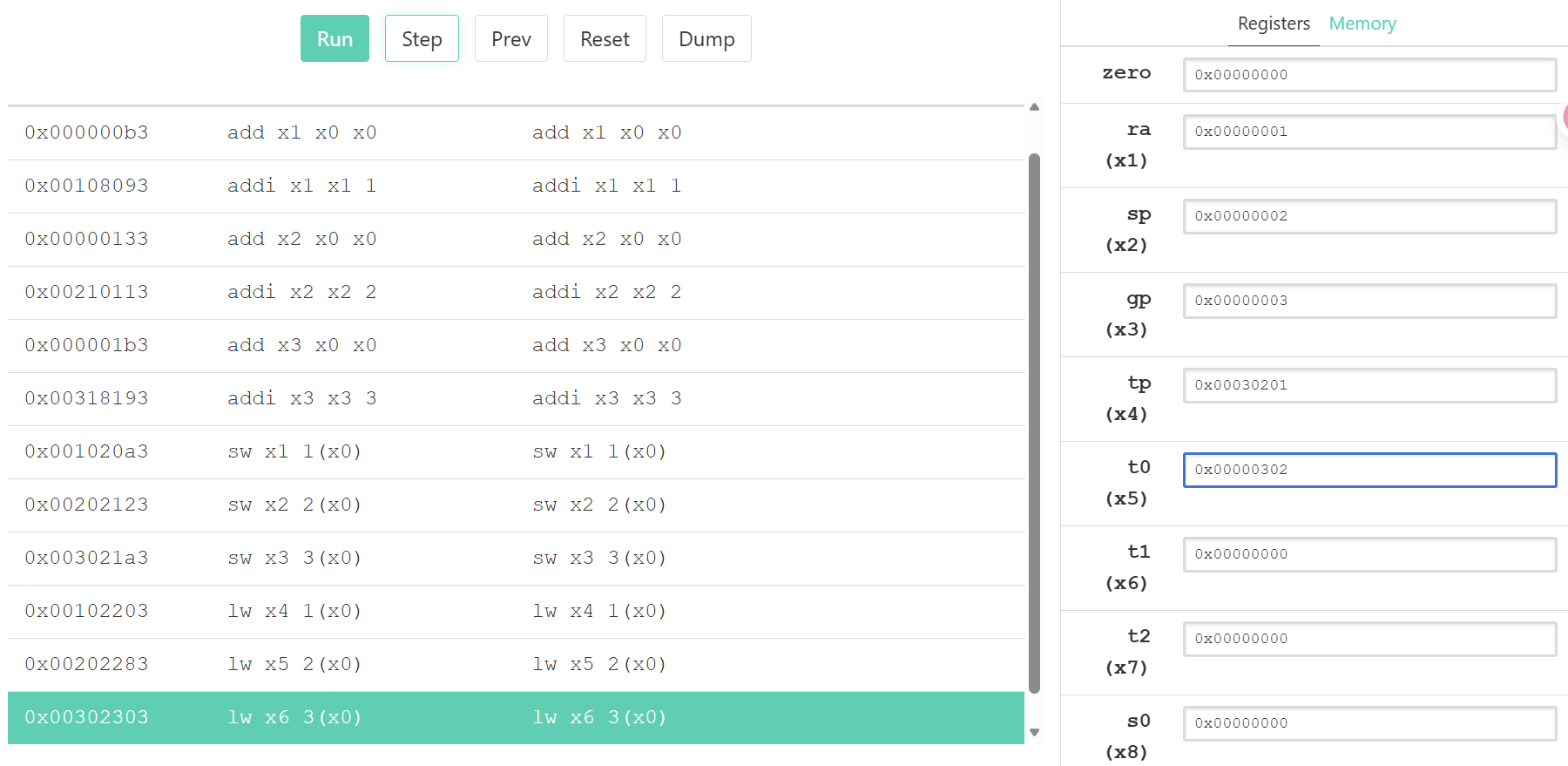Click the sp (x2) register field

point(1369,216)
